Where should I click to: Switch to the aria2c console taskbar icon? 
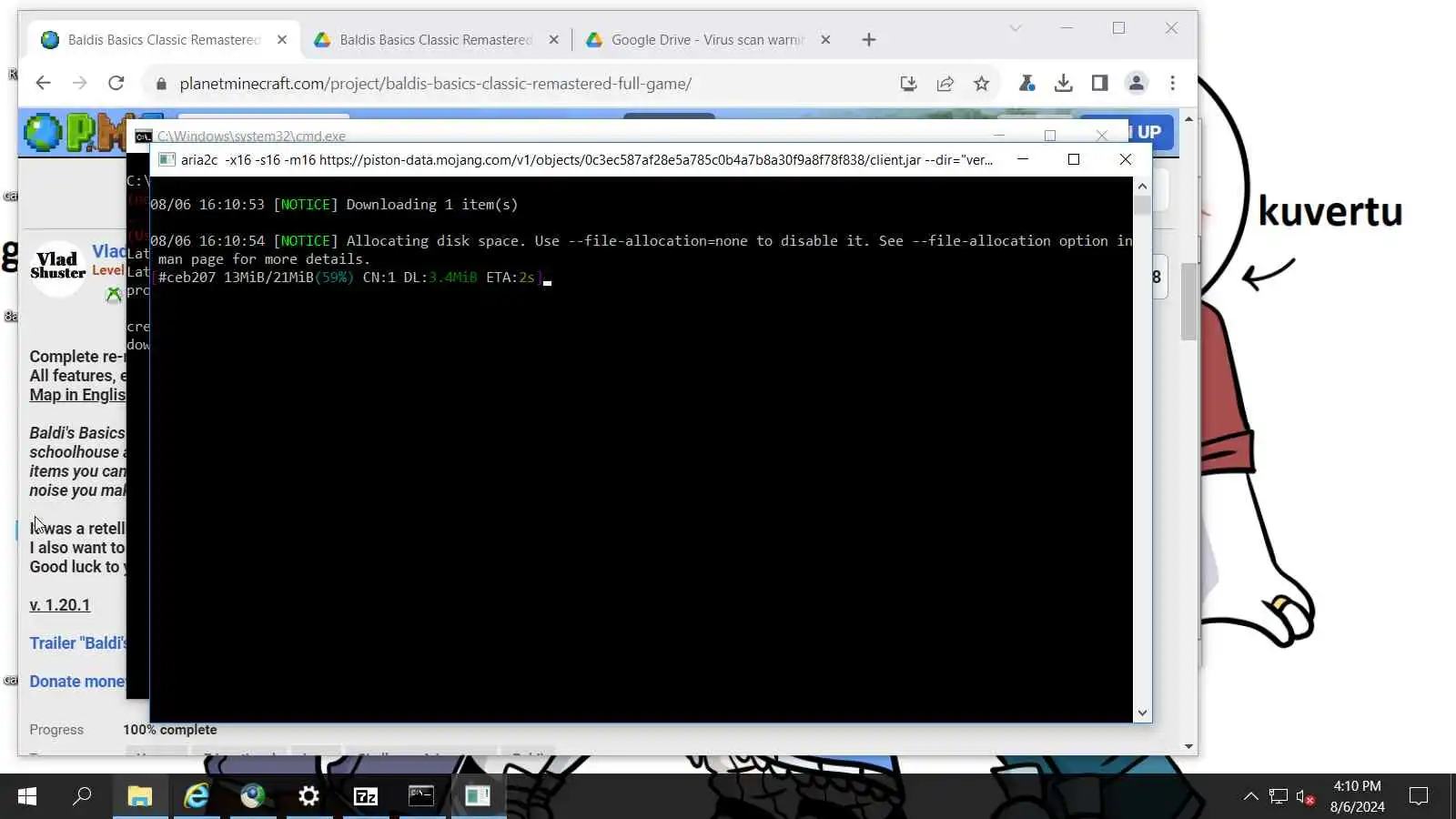coord(478,797)
